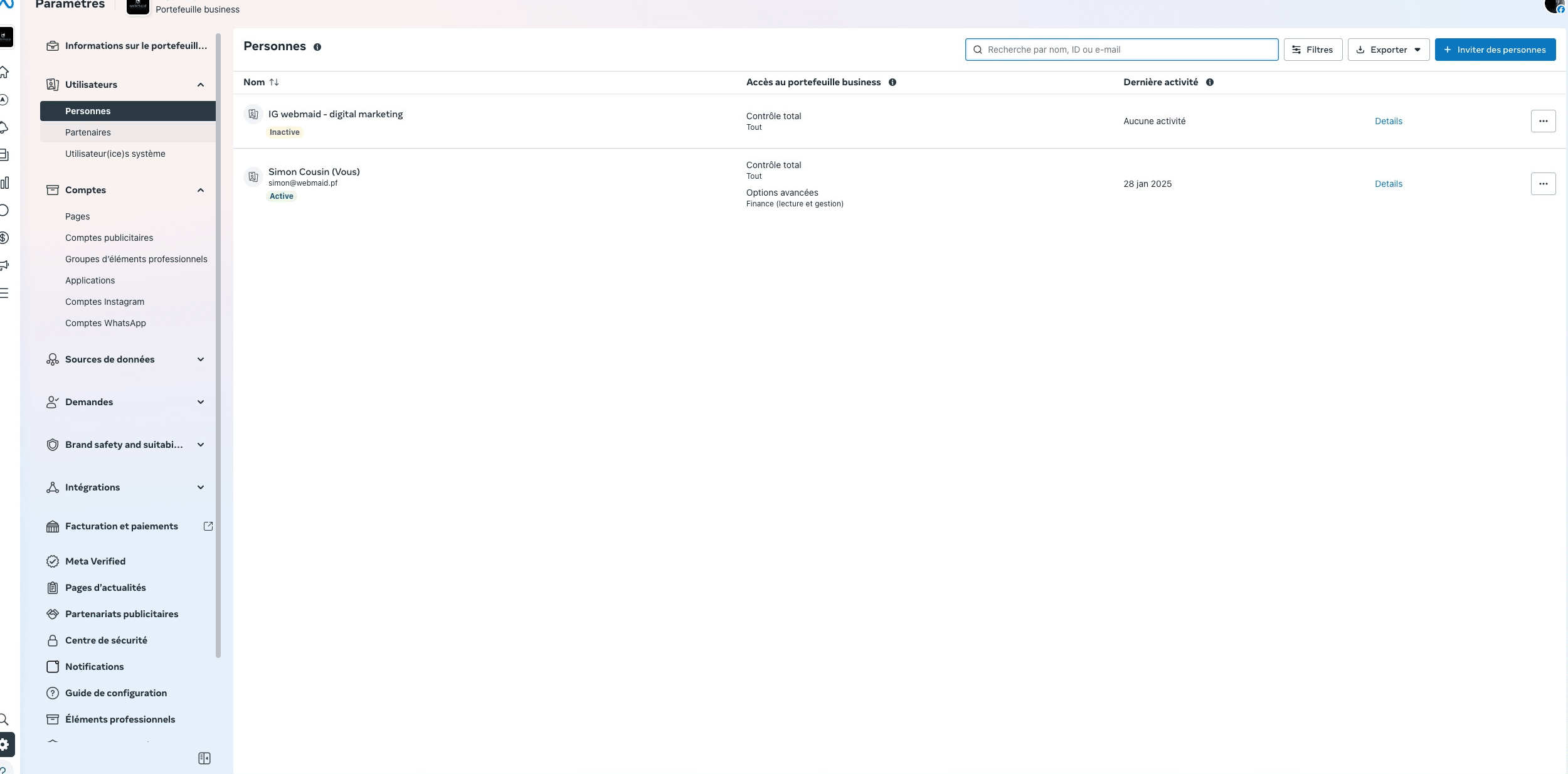The width and height of the screenshot is (1568, 774).
Task: Open the Exporter dropdown
Action: point(1389,50)
